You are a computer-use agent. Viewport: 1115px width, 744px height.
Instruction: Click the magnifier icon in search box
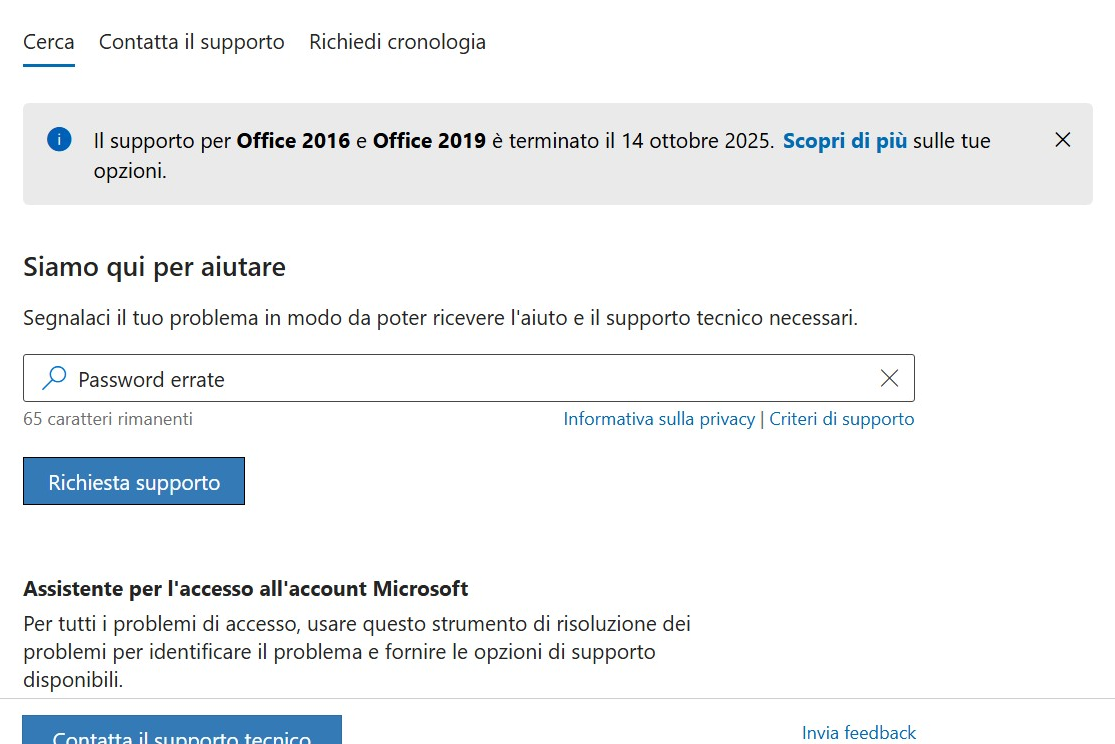55,378
